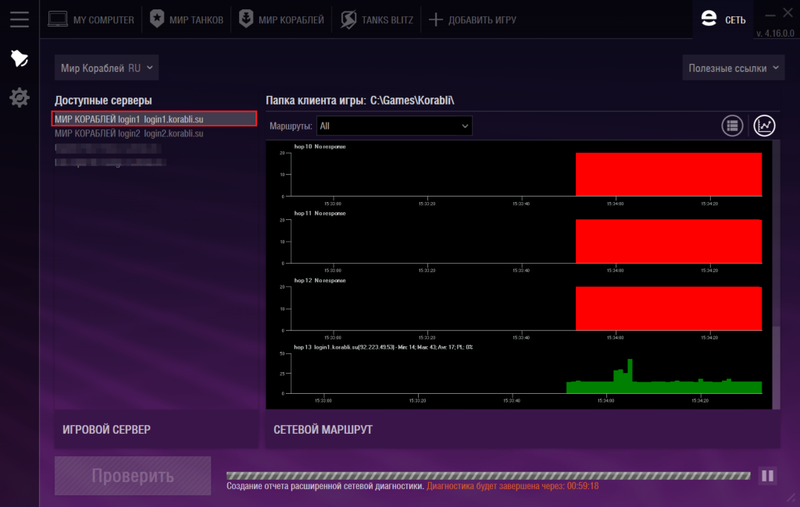
Task: Switch to МИР ТАНКОВ tab
Action: (186, 20)
